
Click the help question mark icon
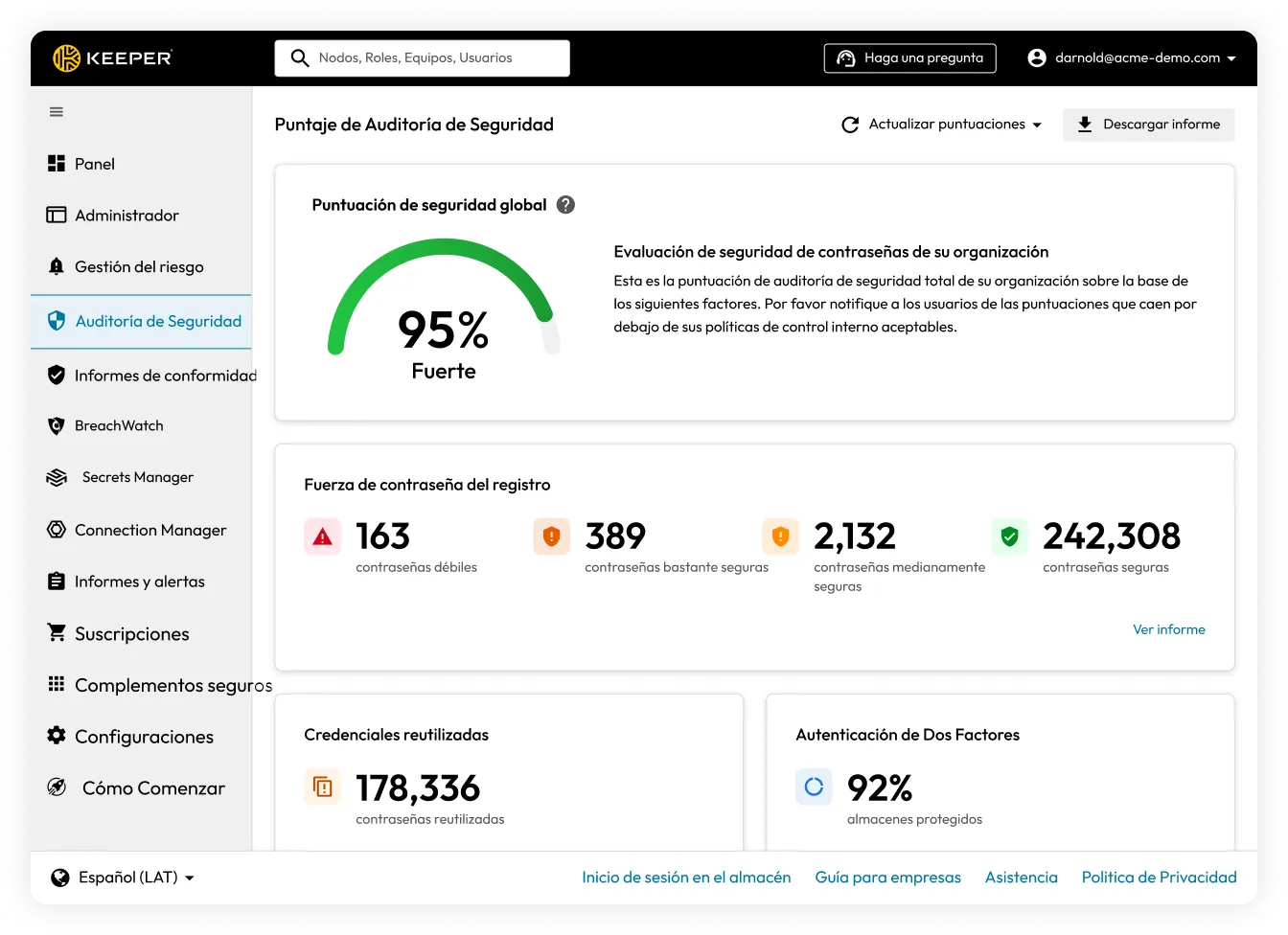point(565,205)
